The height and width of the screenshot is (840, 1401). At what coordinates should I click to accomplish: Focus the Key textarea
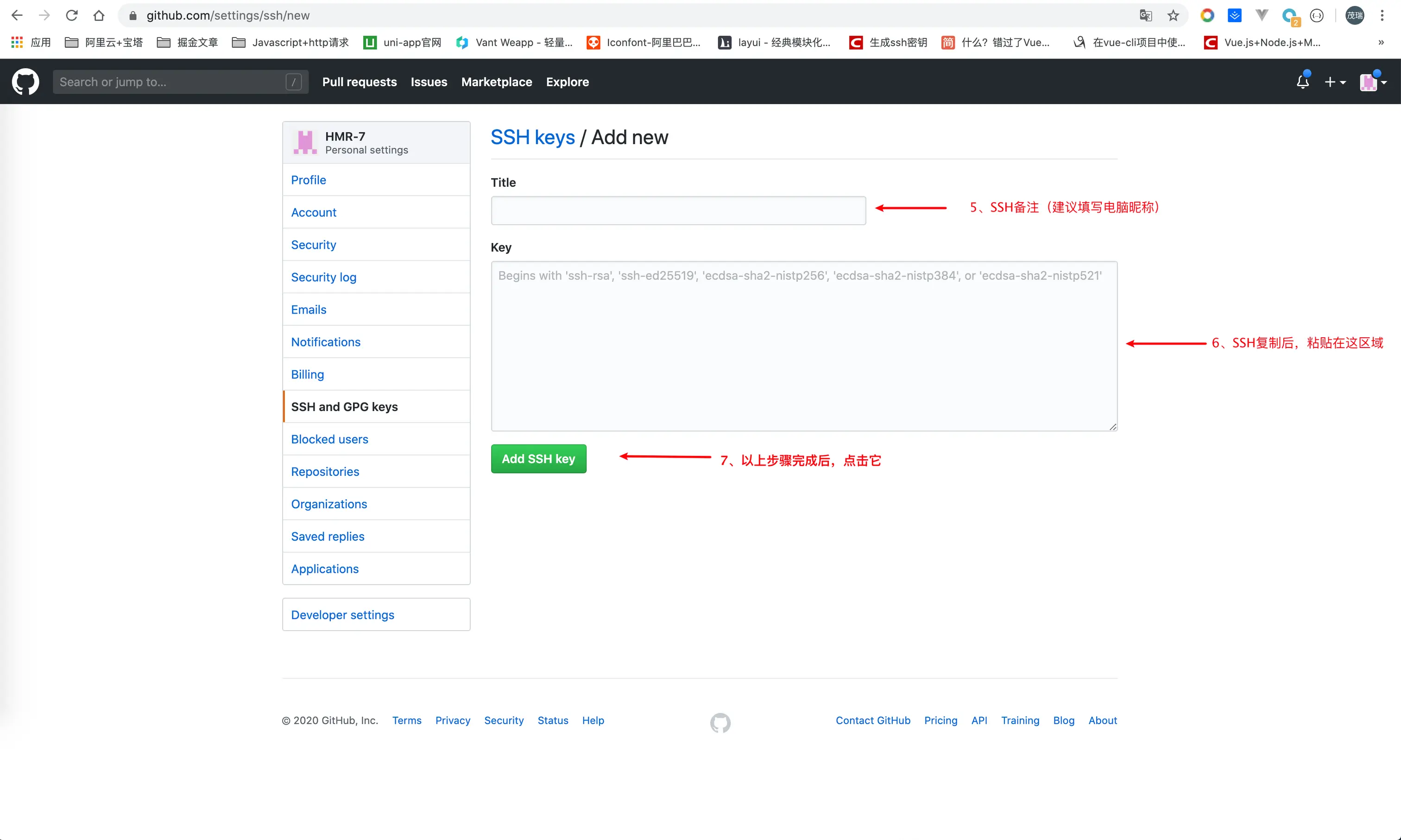click(803, 347)
